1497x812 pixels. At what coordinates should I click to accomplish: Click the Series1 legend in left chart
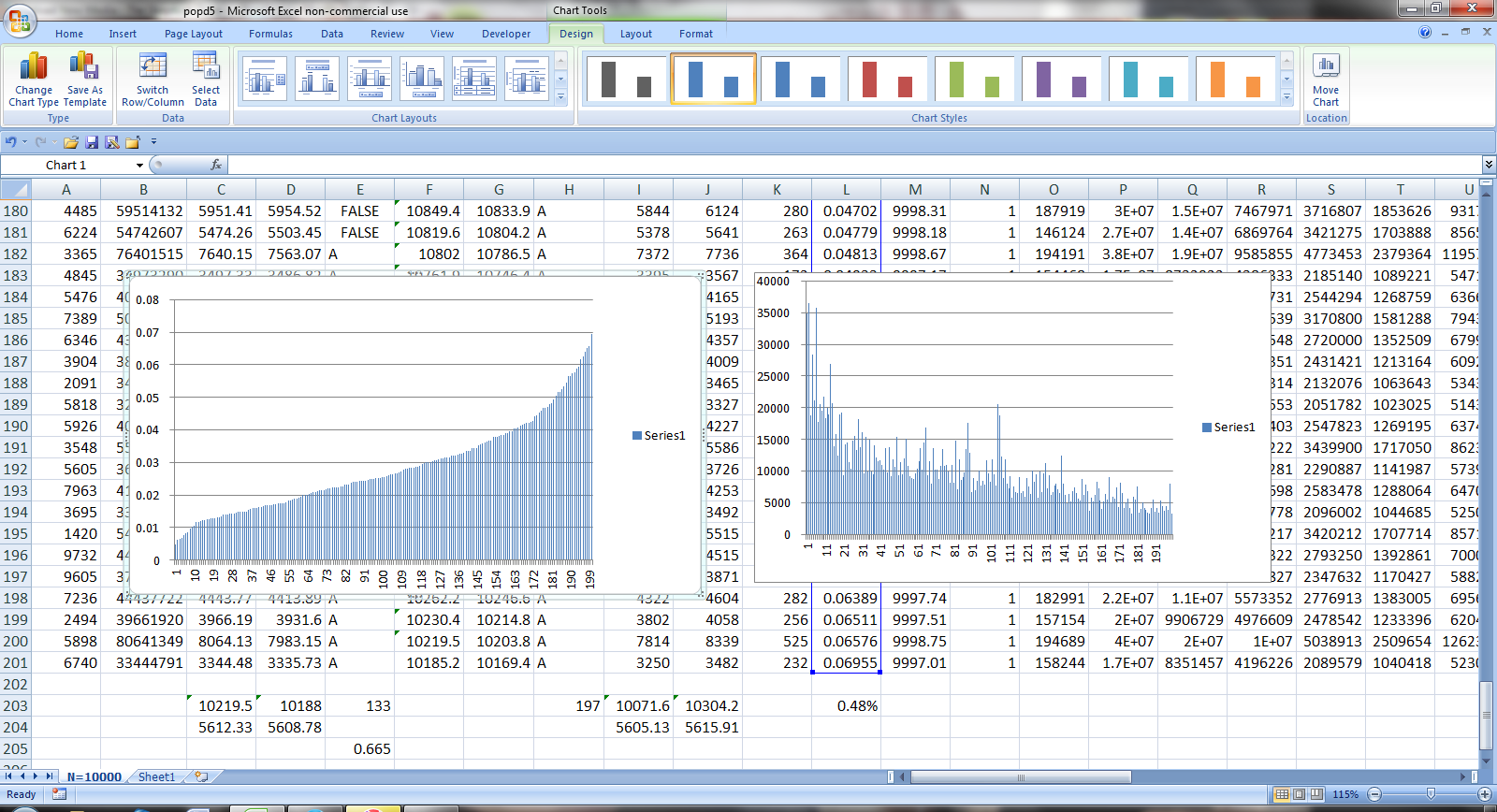coord(660,436)
